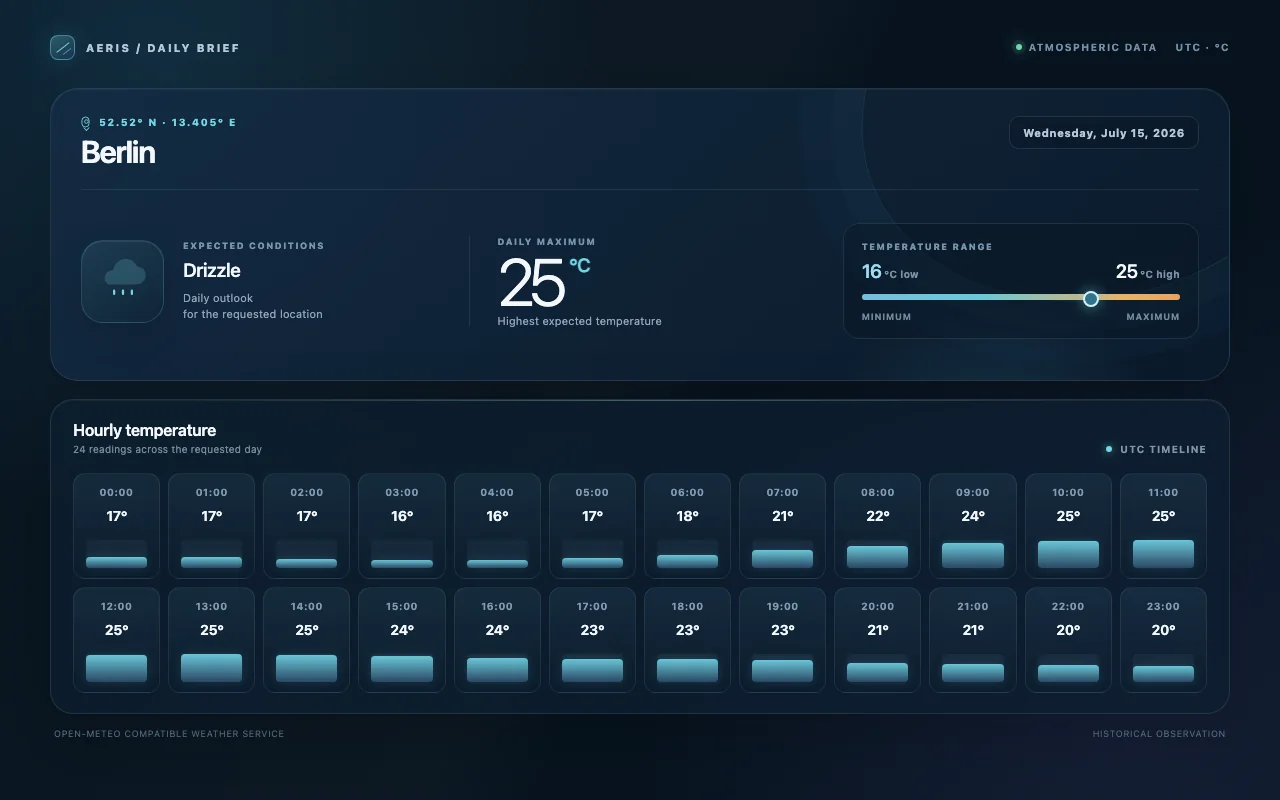
Task: Click the "AERIS / DAILY BRIEF" header title
Action: tap(163, 48)
